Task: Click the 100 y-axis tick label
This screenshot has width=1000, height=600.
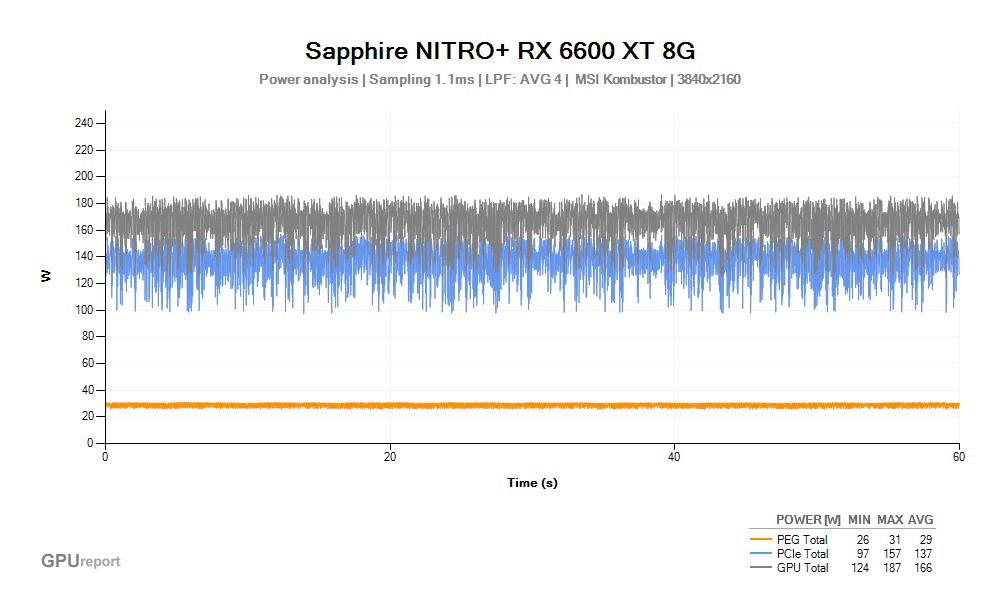Action: pyautogui.click(x=84, y=310)
